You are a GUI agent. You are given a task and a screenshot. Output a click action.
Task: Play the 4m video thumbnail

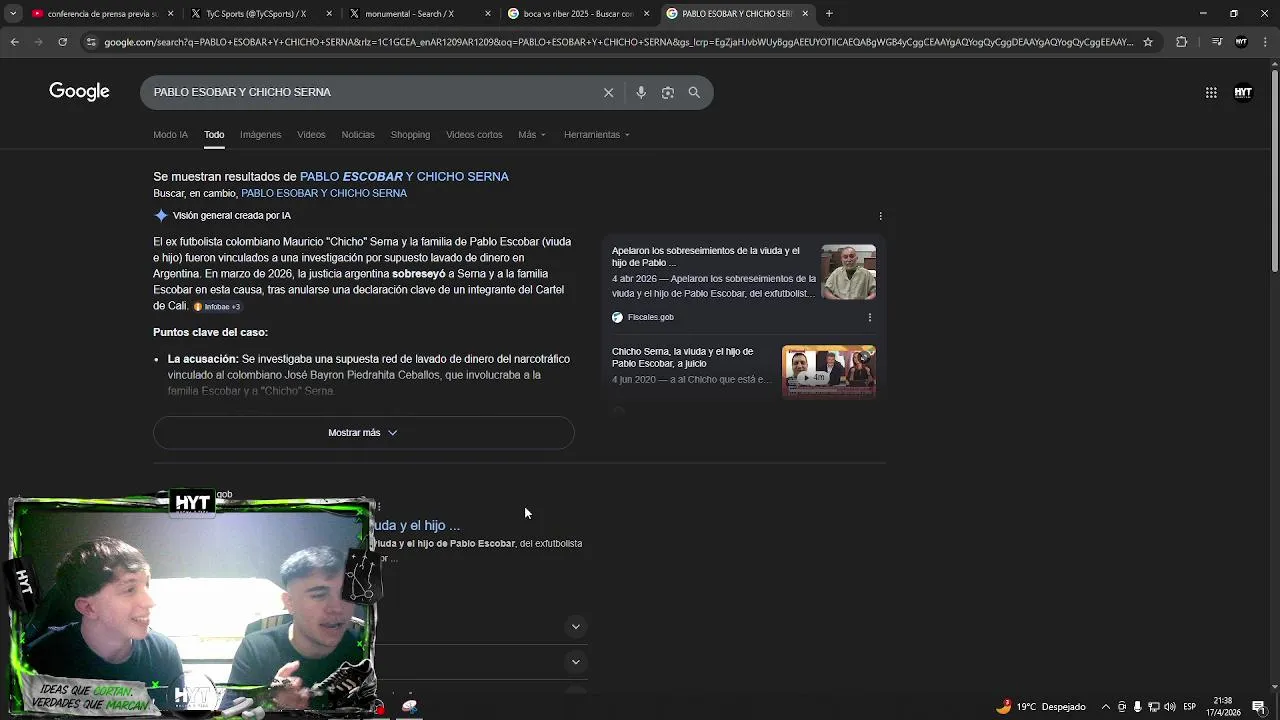point(829,371)
